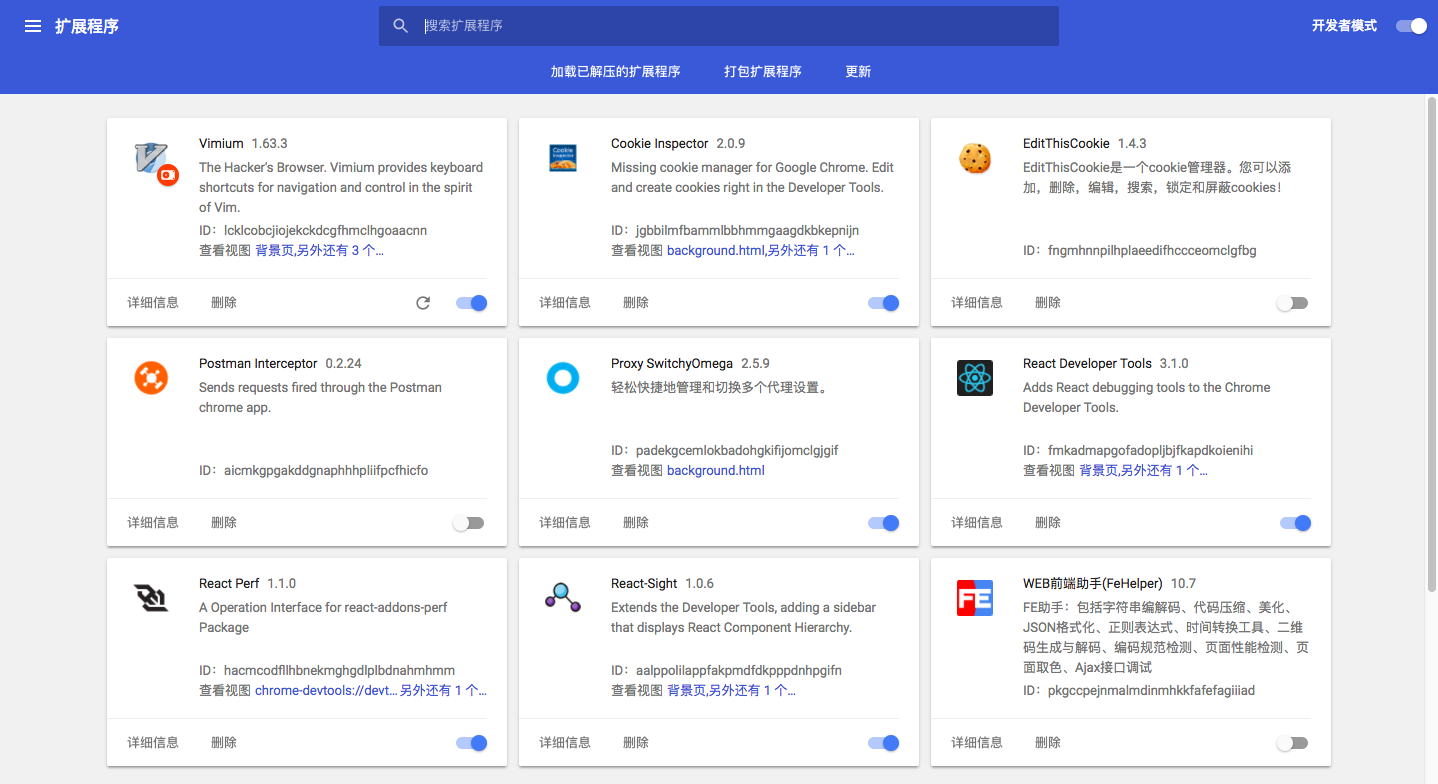Screen dimensions: 1438x784
Task: Open React Developer Tools 另外还有 1 个 link
Action: [1164, 471]
